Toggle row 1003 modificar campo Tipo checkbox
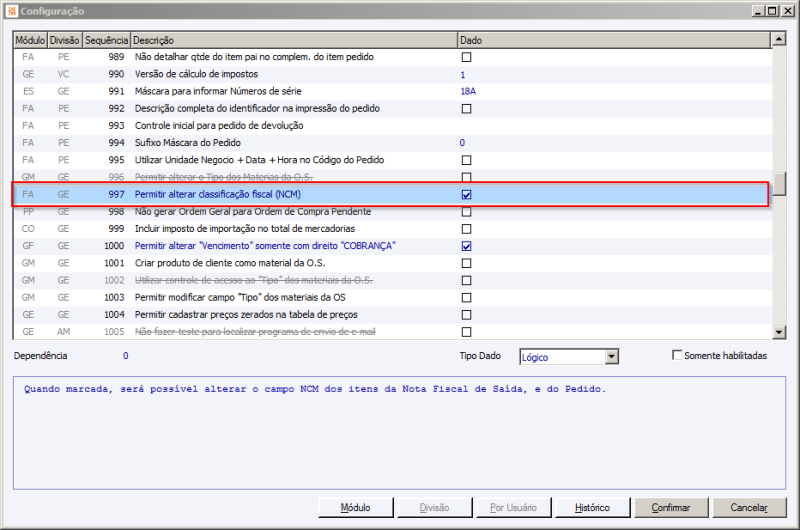The height and width of the screenshot is (530, 800). coord(466,297)
